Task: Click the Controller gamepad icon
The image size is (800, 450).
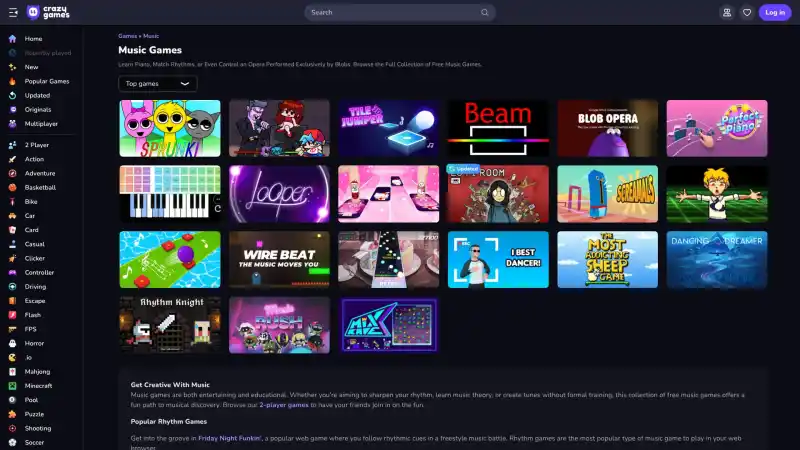Action: pyautogui.click(x=12, y=272)
